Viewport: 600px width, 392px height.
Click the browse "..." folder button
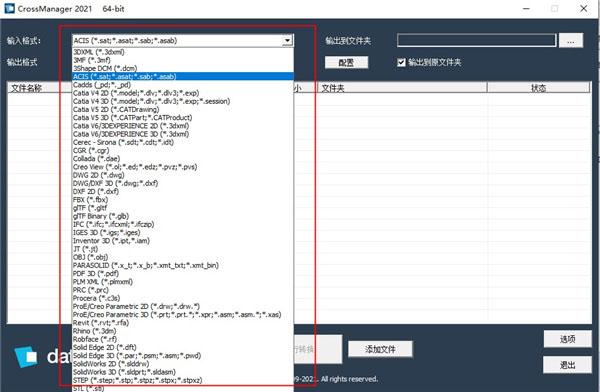(x=571, y=40)
